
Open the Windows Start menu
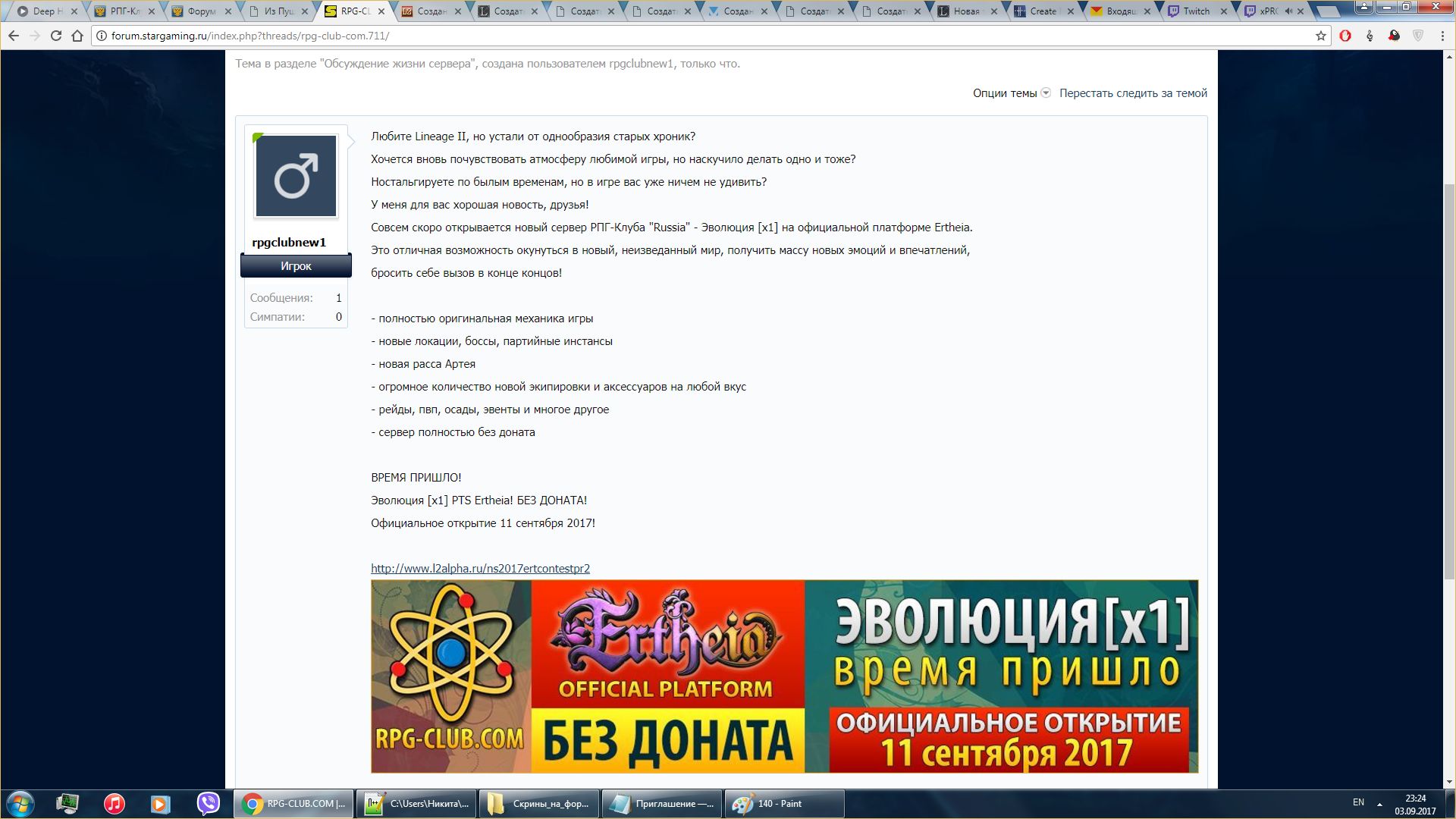20,804
